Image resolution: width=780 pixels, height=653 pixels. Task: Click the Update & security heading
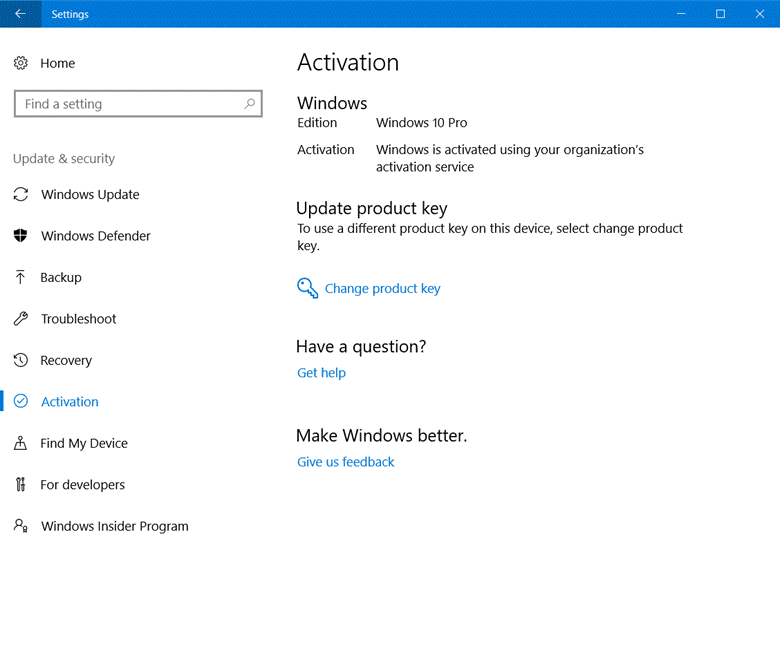pos(64,159)
